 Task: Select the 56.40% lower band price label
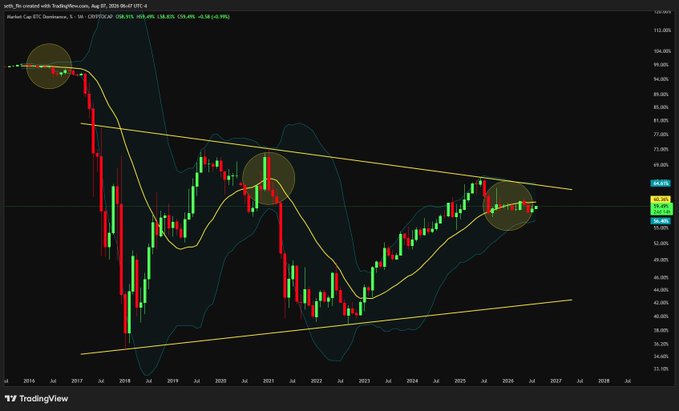click(660, 221)
